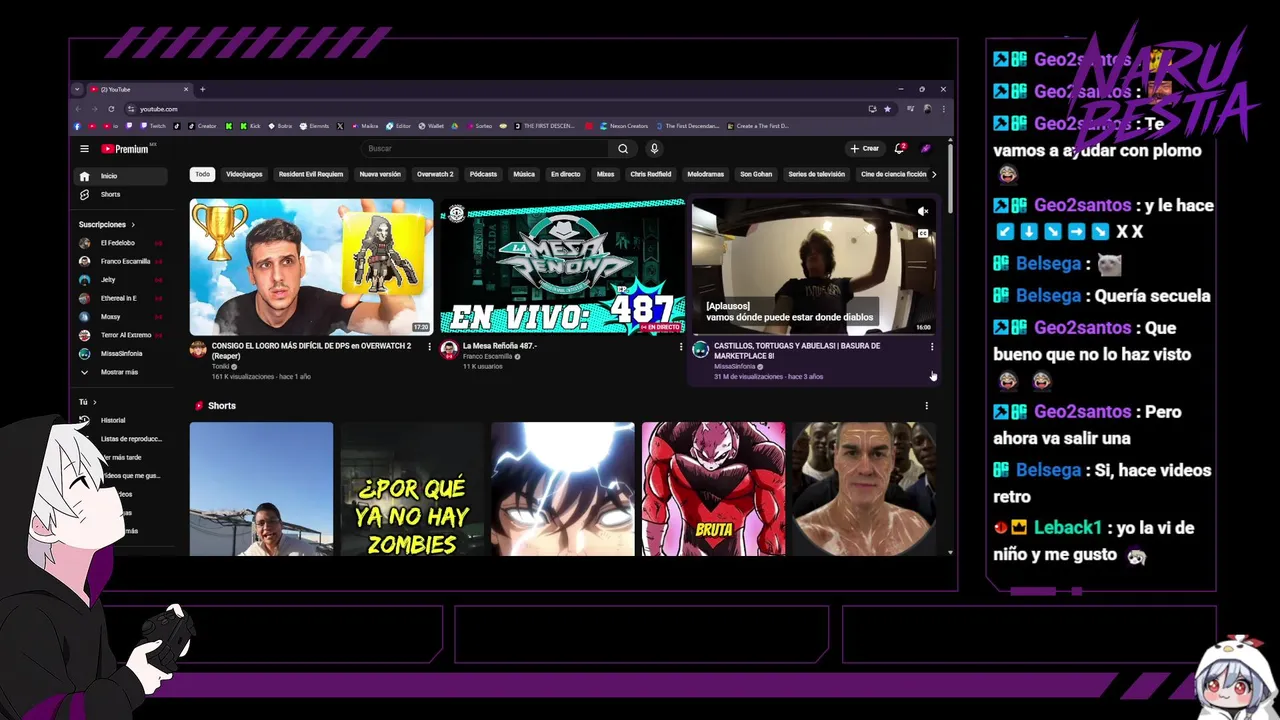
Task: Open the YouTube hamburger guide menu
Action: pos(84,149)
